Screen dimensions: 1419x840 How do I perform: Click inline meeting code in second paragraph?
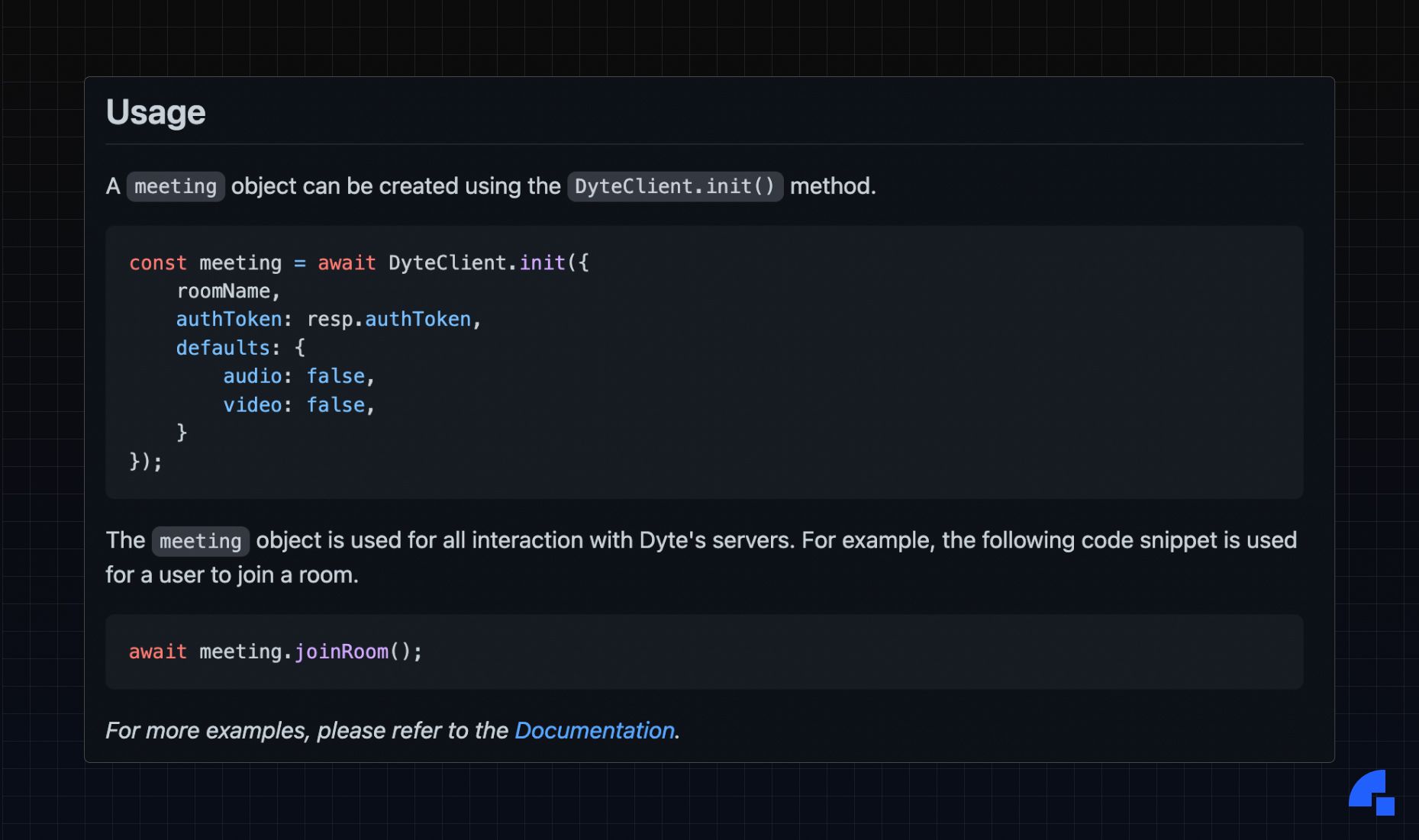pyautogui.click(x=201, y=541)
